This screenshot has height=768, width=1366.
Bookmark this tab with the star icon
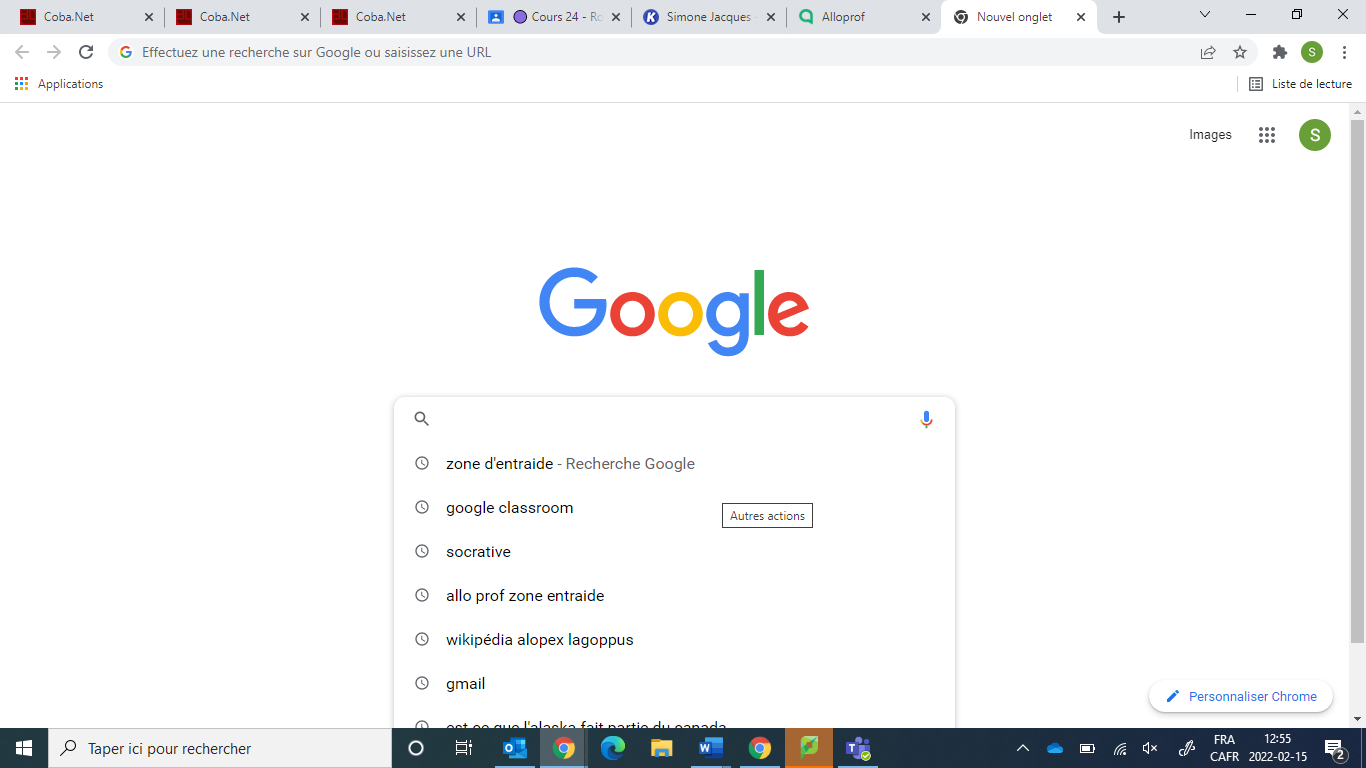click(x=1240, y=52)
